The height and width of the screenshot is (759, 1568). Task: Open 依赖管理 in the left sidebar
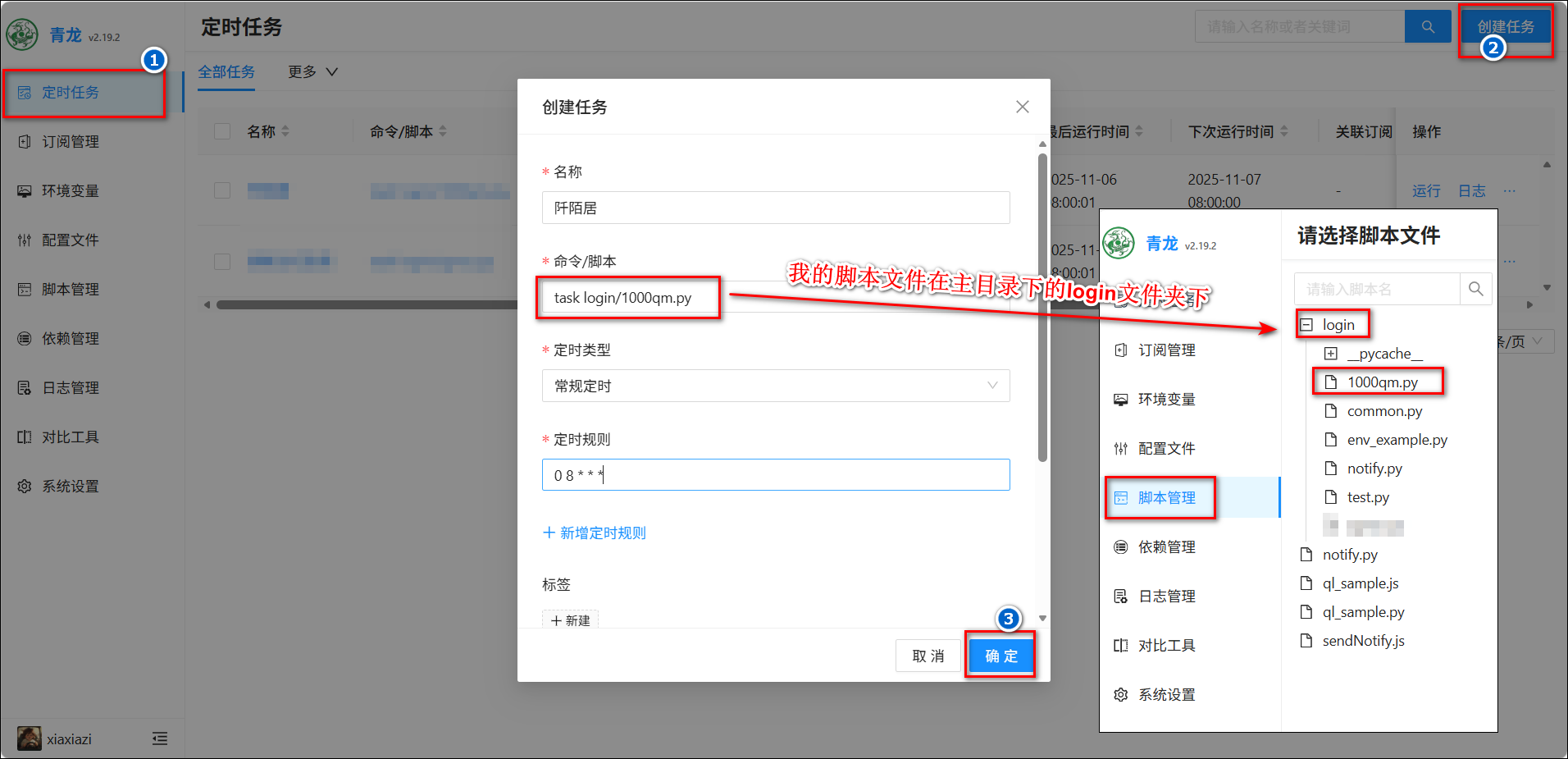click(70, 339)
